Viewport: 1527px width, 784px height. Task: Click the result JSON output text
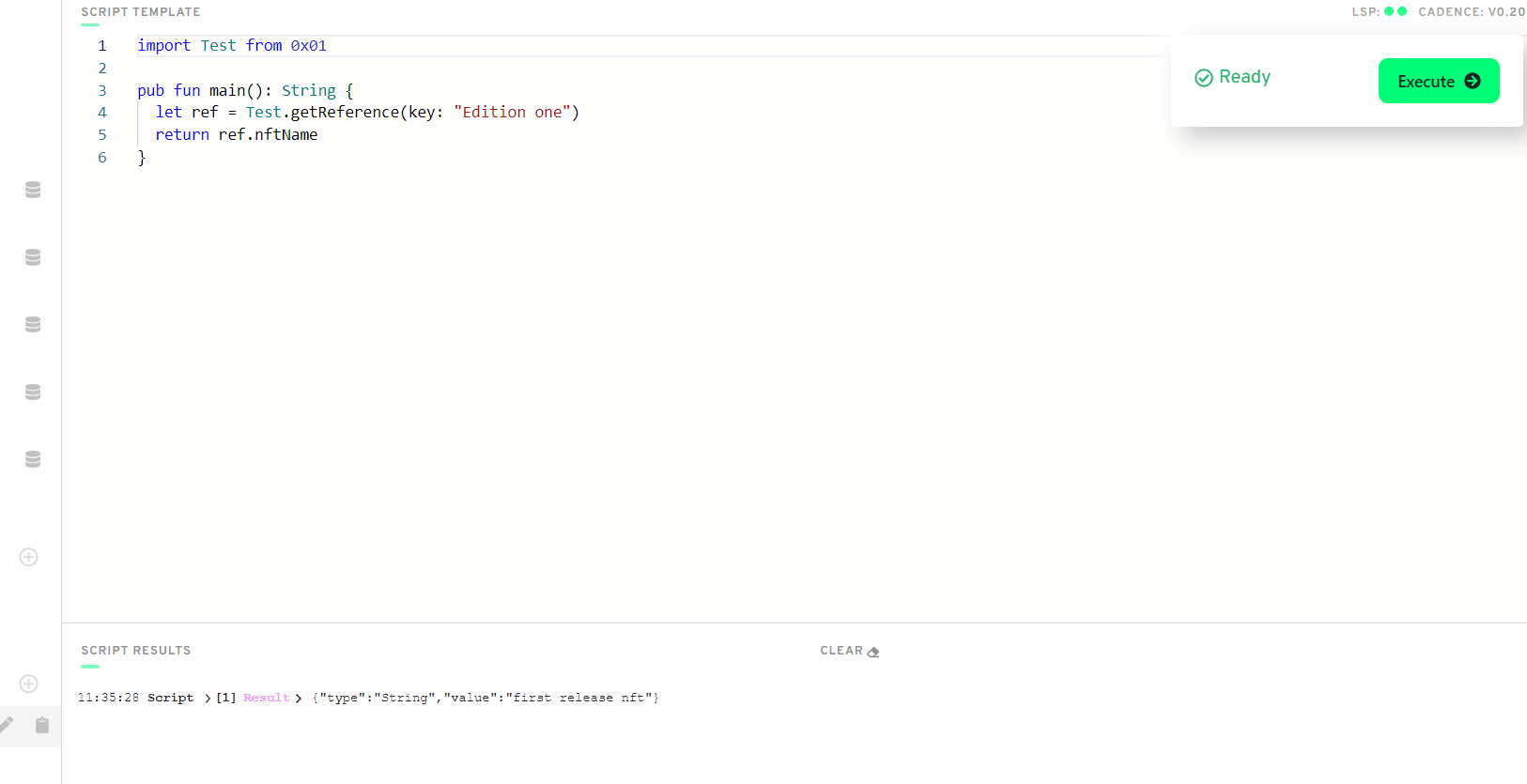pyautogui.click(x=486, y=698)
